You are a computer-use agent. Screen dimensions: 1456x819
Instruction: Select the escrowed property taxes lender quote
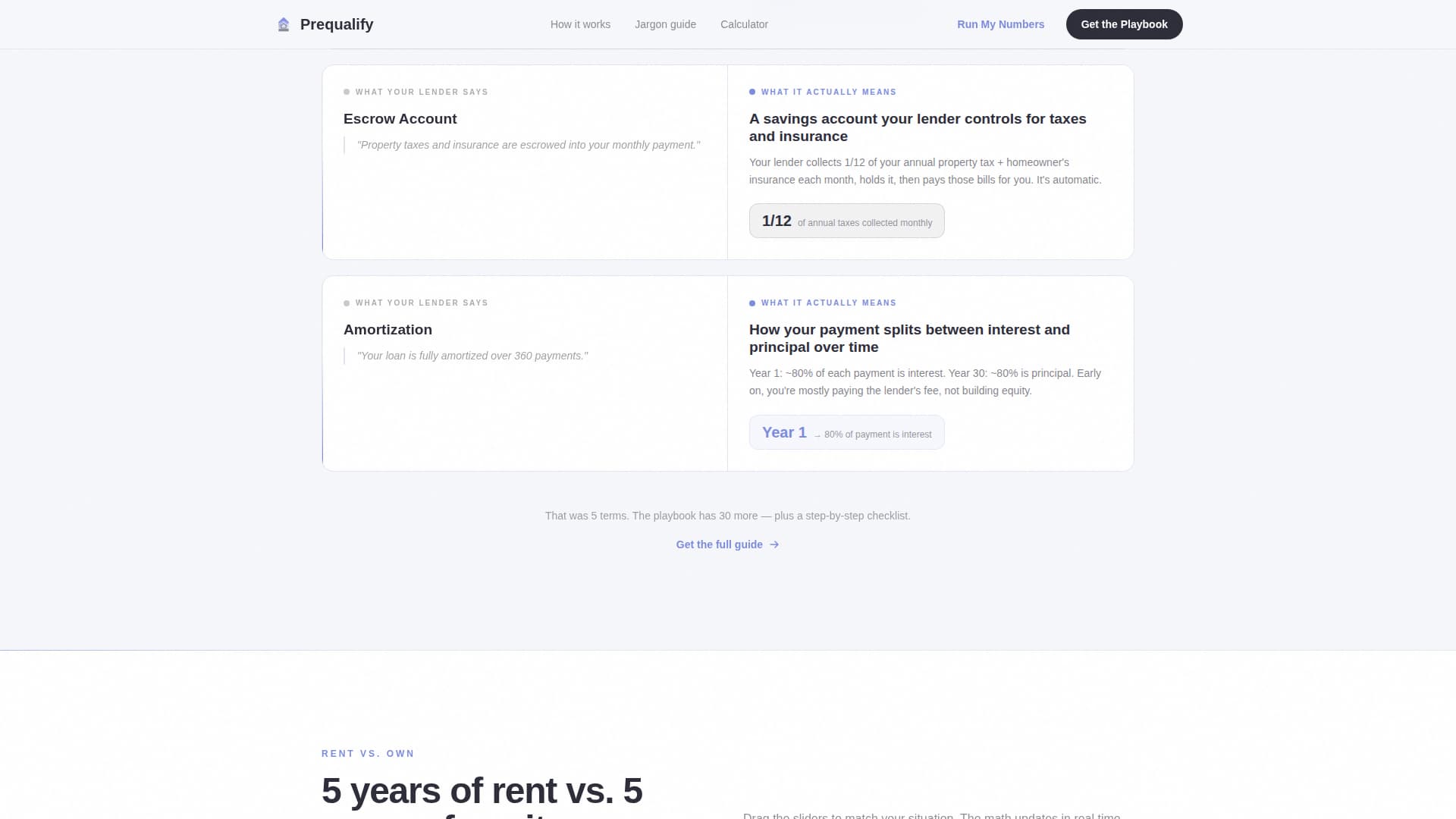[x=529, y=145]
